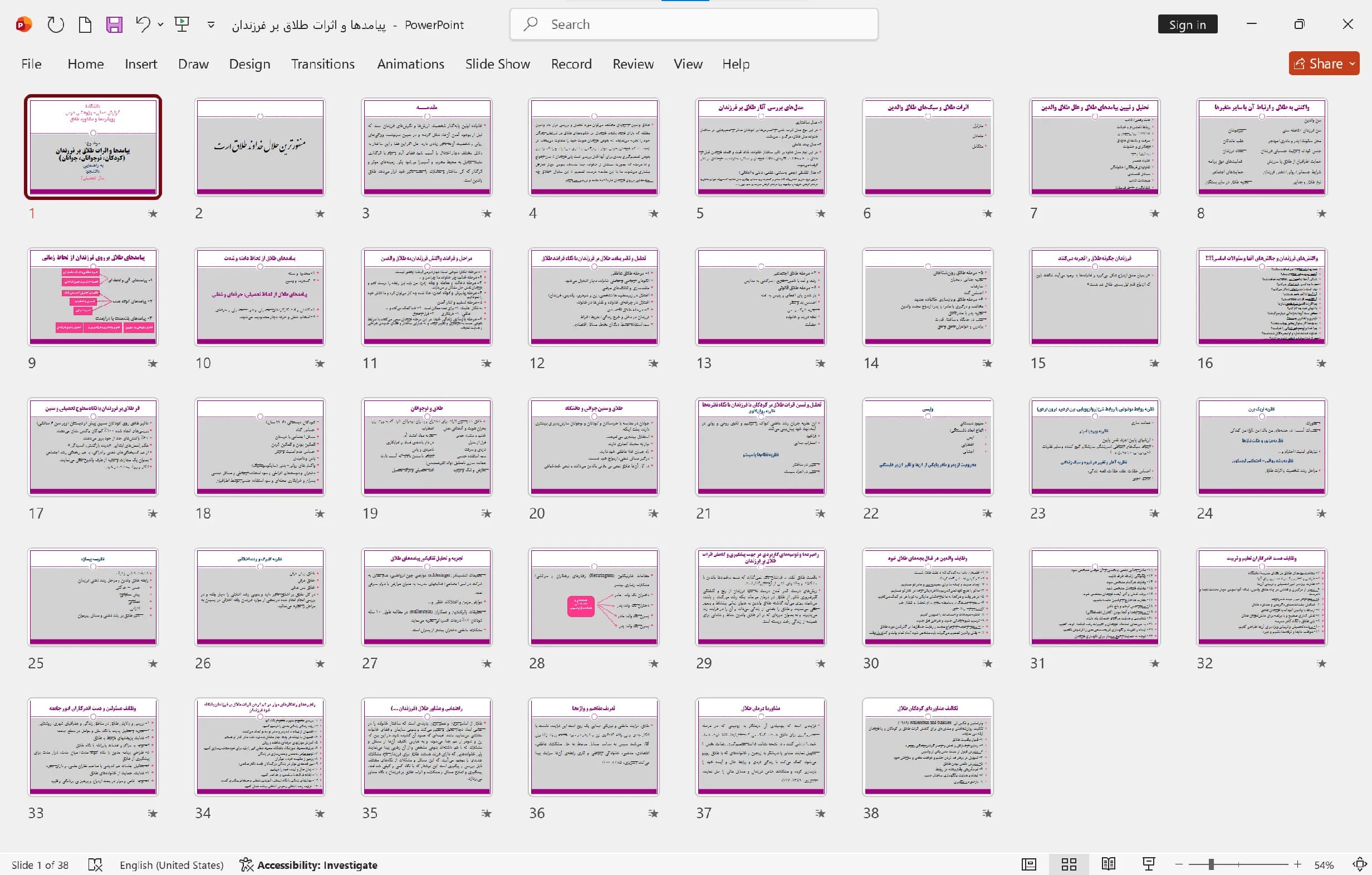Adjust the zoom slider handle
The image size is (1372, 875).
(x=1211, y=865)
